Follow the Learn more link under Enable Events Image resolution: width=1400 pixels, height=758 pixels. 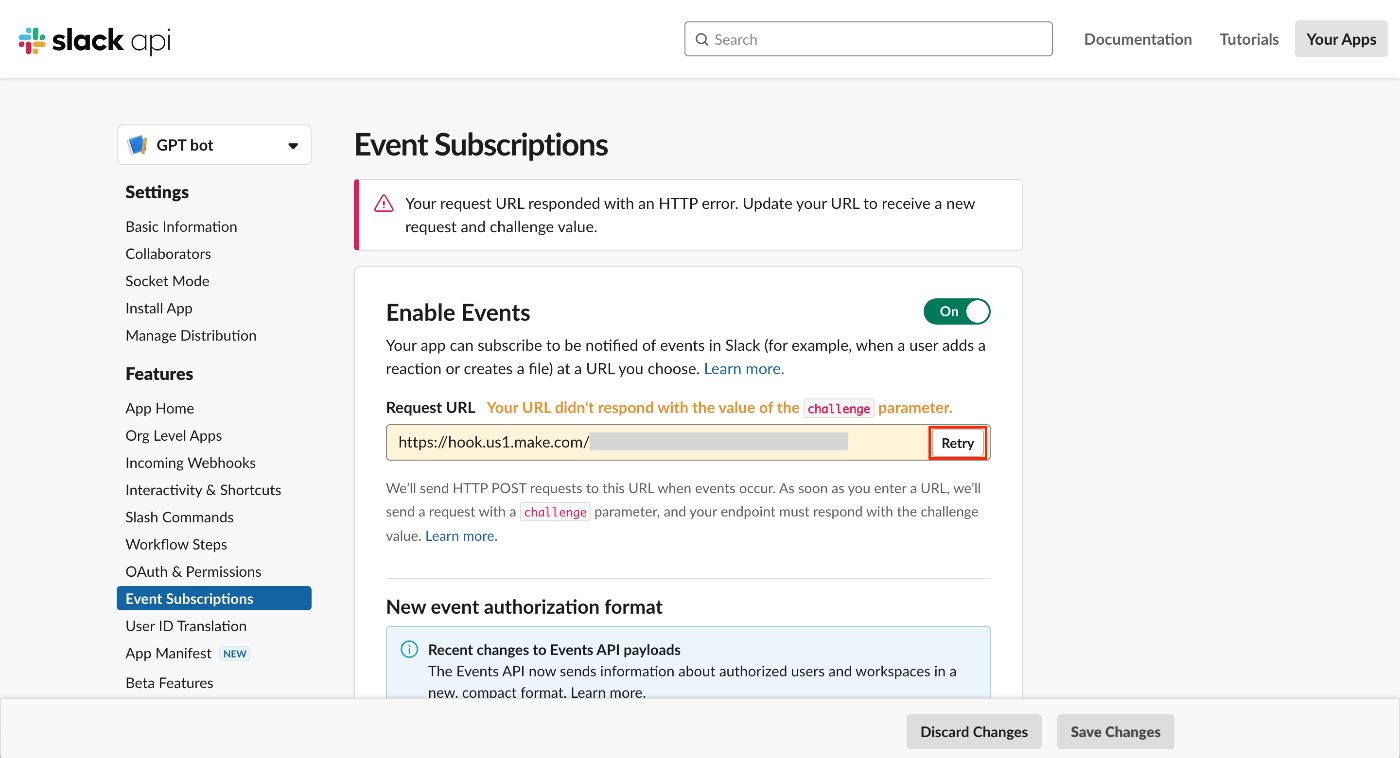744,369
